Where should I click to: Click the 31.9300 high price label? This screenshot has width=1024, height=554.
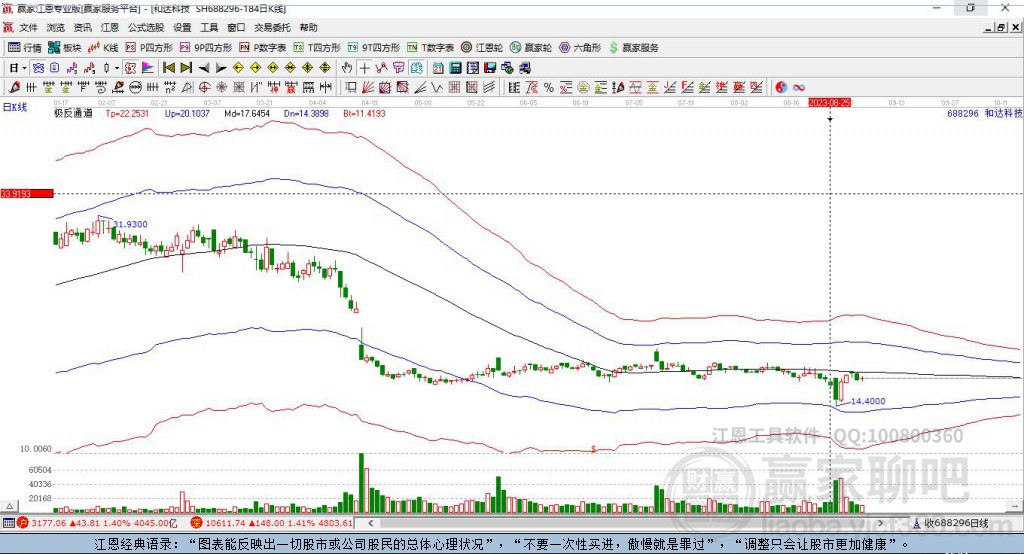point(130,224)
